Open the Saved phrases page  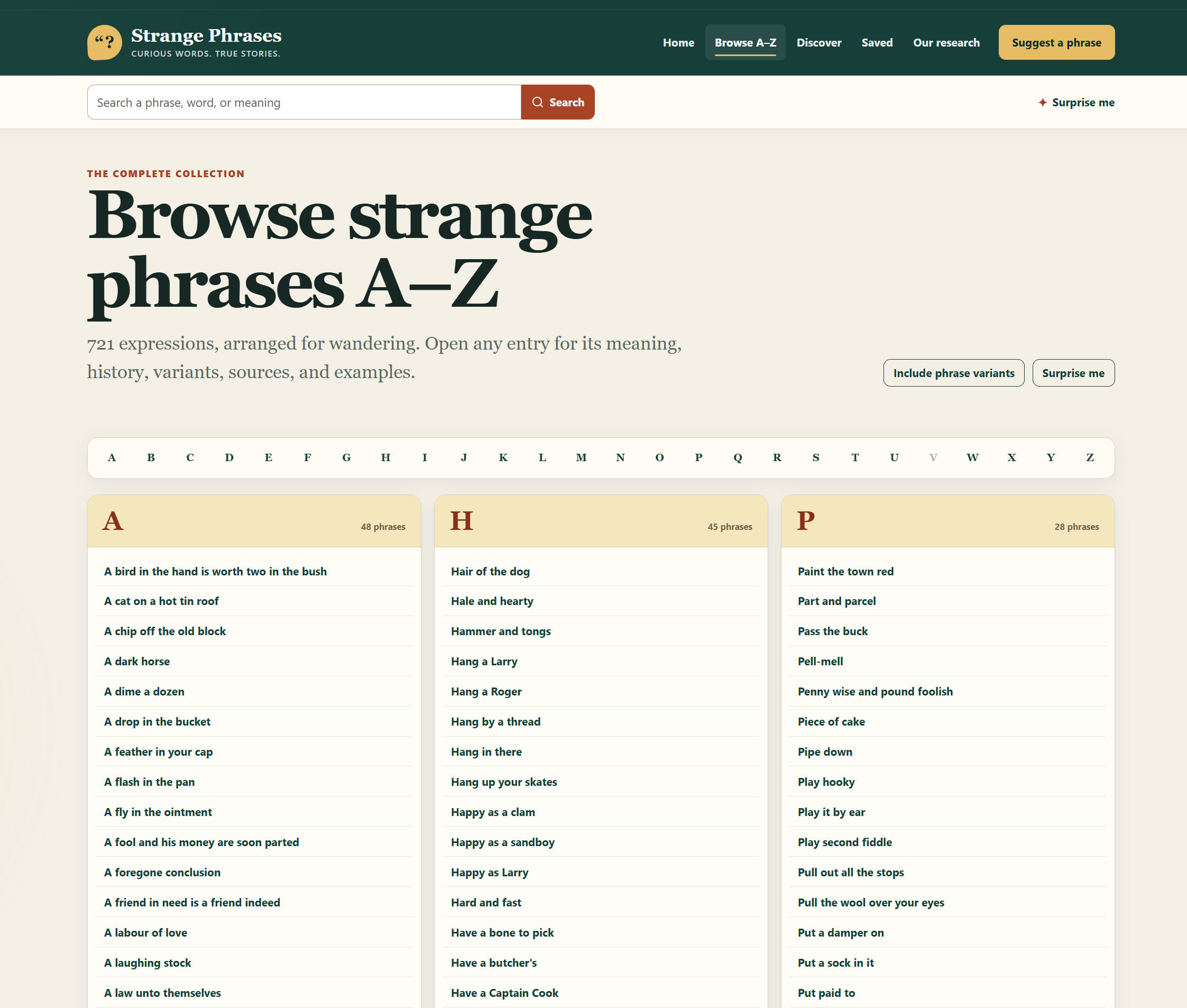(877, 42)
